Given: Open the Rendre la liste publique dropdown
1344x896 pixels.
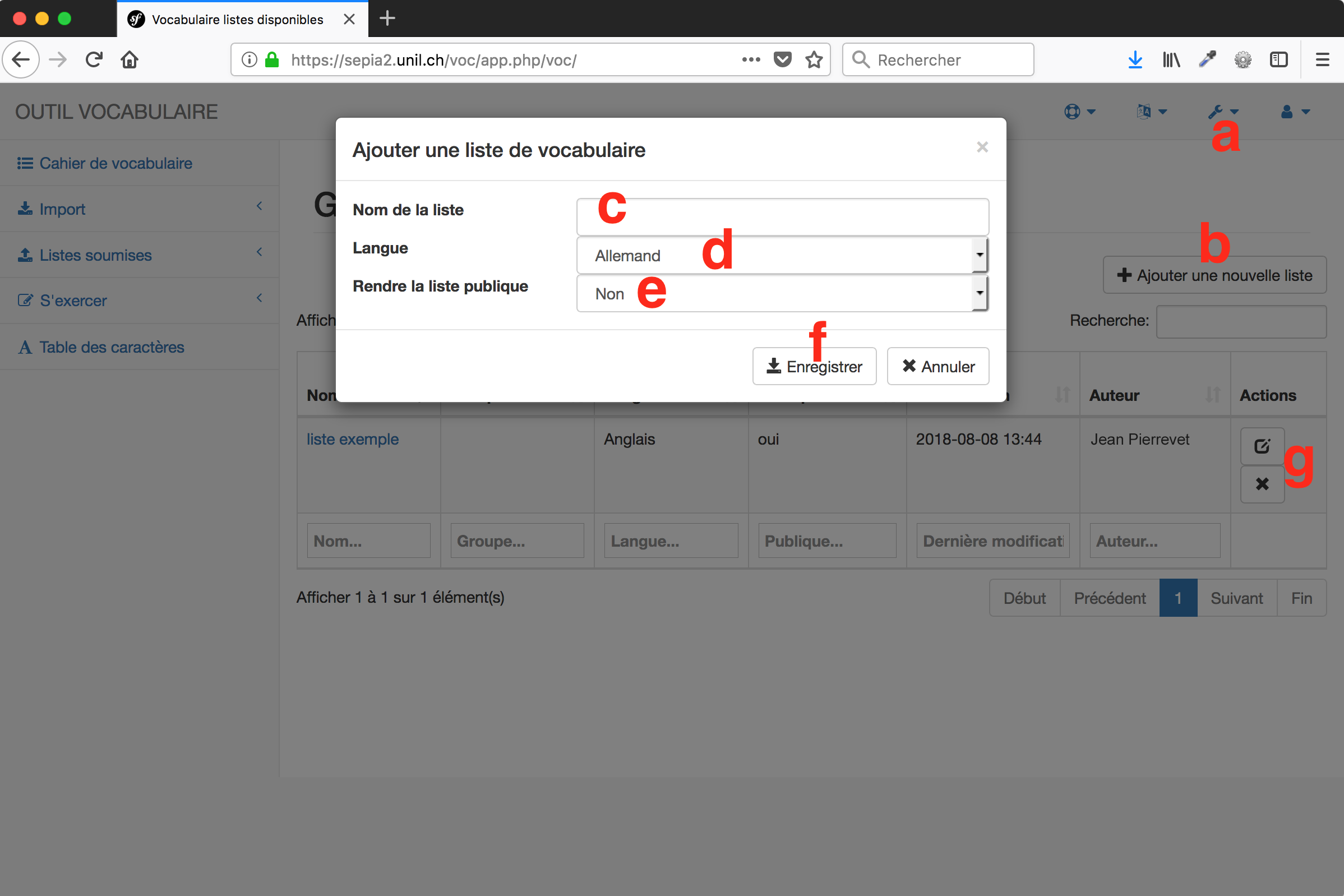Looking at the screenshot, I should pyautogui.click(x=782, y=294).
